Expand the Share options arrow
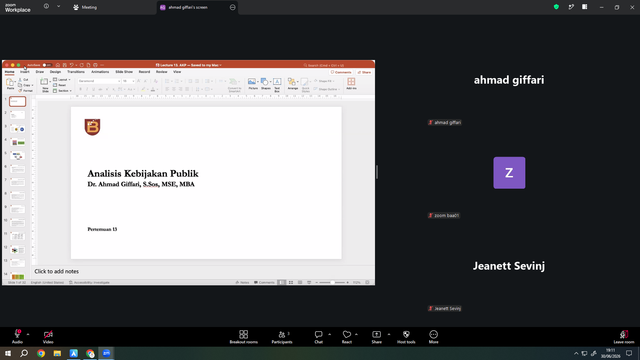The image size is (640, 360). tap(389, 334)
